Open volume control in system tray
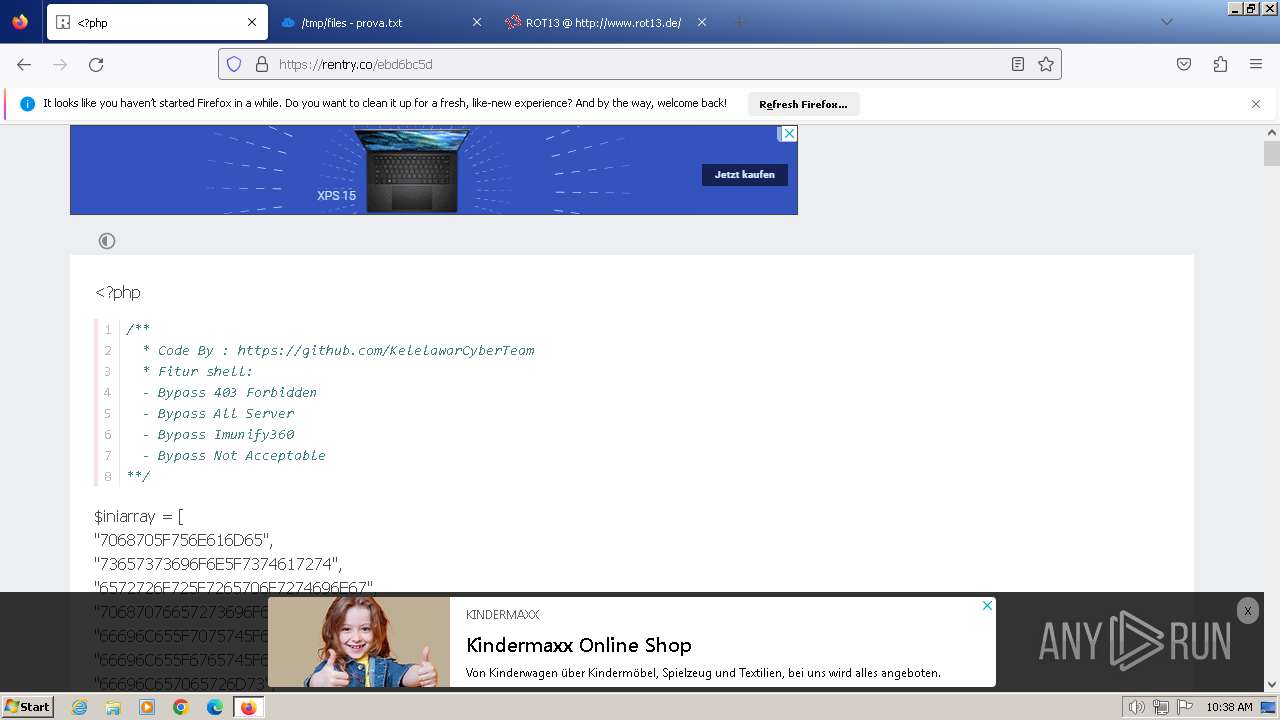The image size is (1280, 720). [1137, 707]
